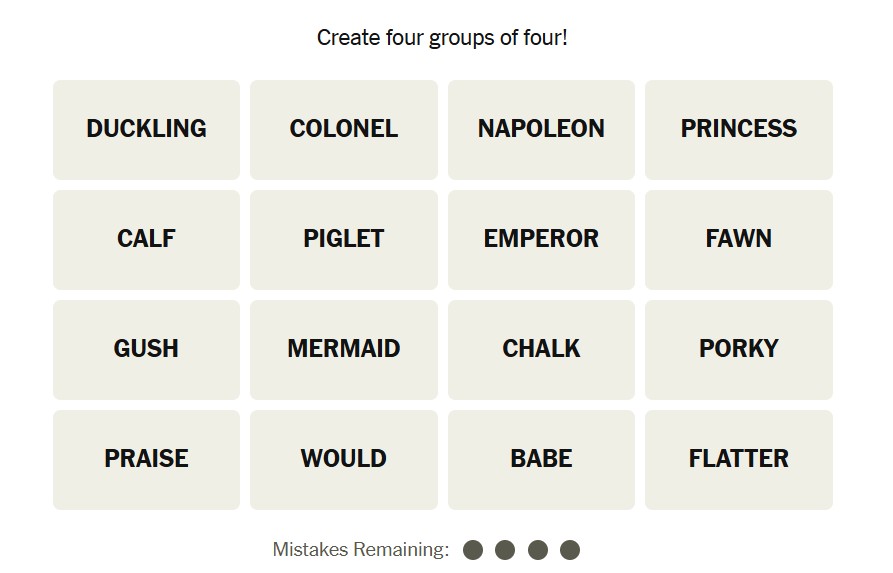Choose the PRINCESS tile

coord(739,129)
